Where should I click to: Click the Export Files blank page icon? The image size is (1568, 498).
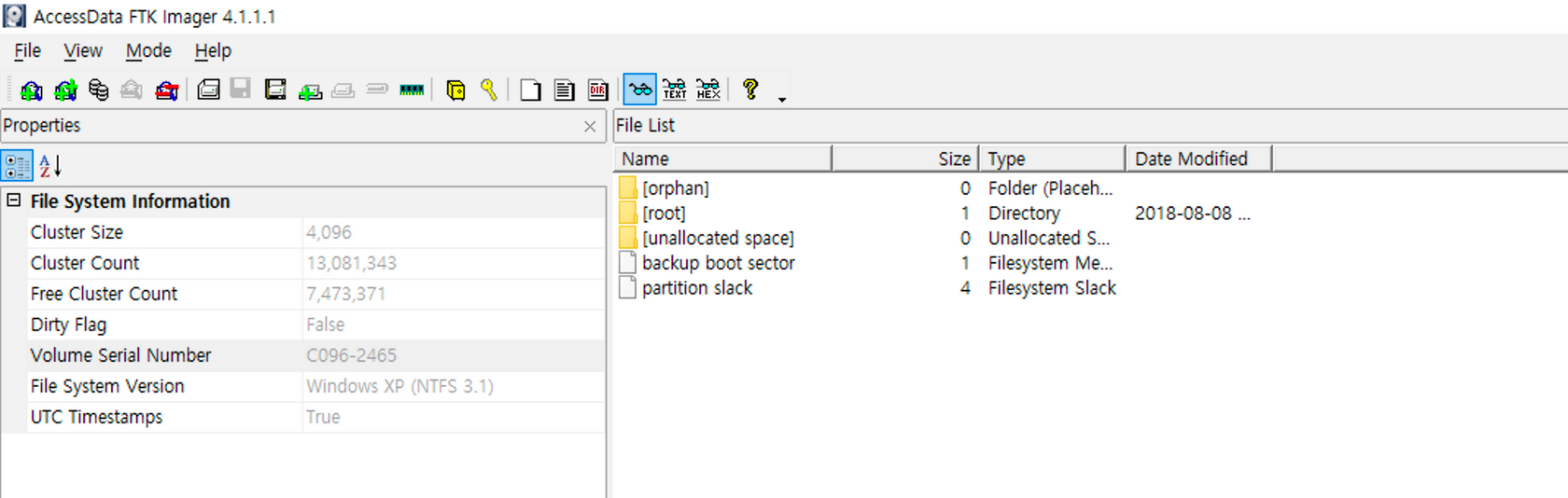[x=530, y=90]
